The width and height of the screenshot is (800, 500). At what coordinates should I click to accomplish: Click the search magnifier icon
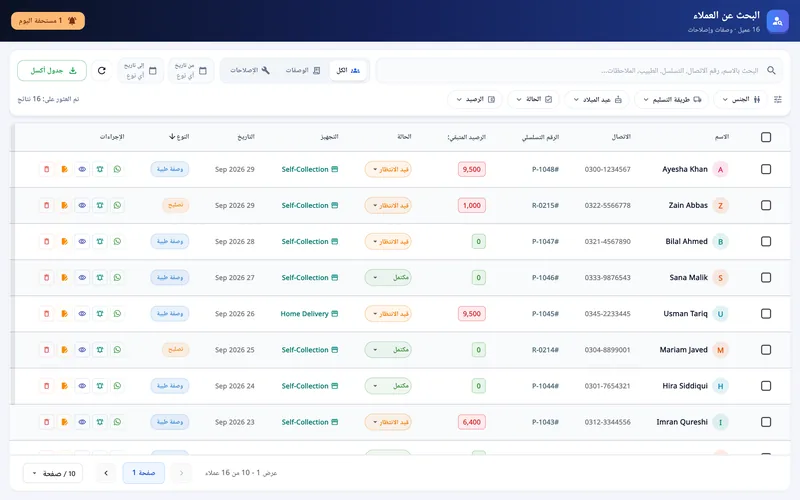771,70
